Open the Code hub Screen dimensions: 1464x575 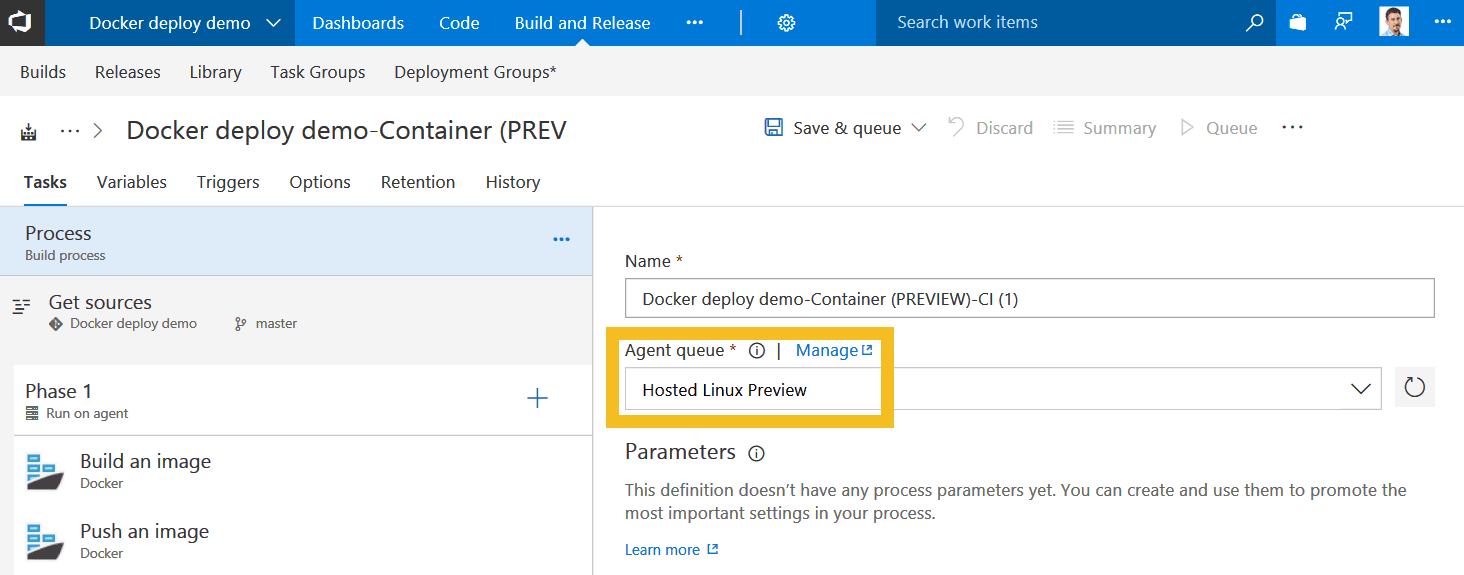(459, 23)
